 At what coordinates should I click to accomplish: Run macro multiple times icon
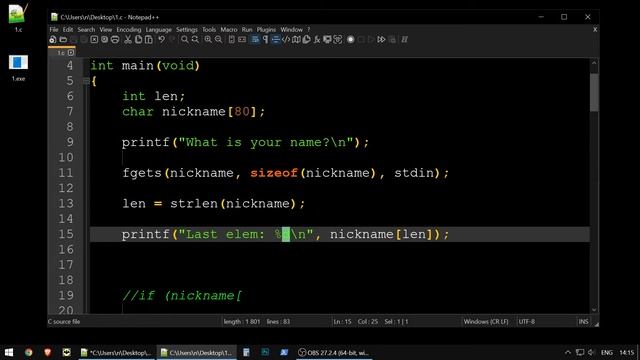(381, 40)
